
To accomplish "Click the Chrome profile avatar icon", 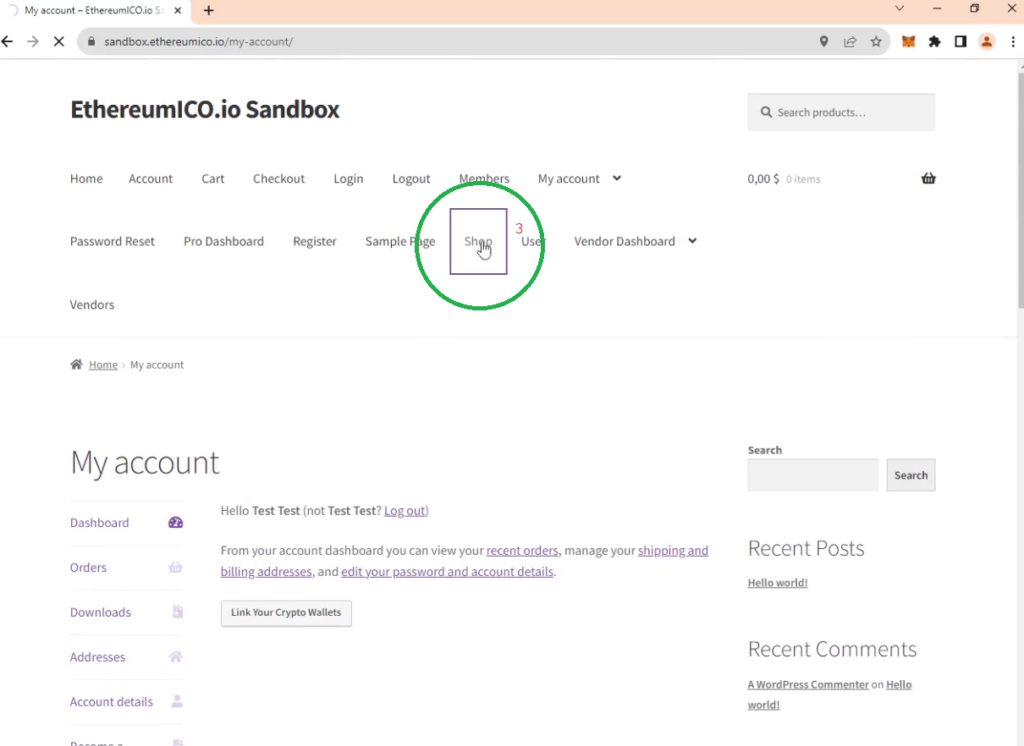I will (987, 42).
